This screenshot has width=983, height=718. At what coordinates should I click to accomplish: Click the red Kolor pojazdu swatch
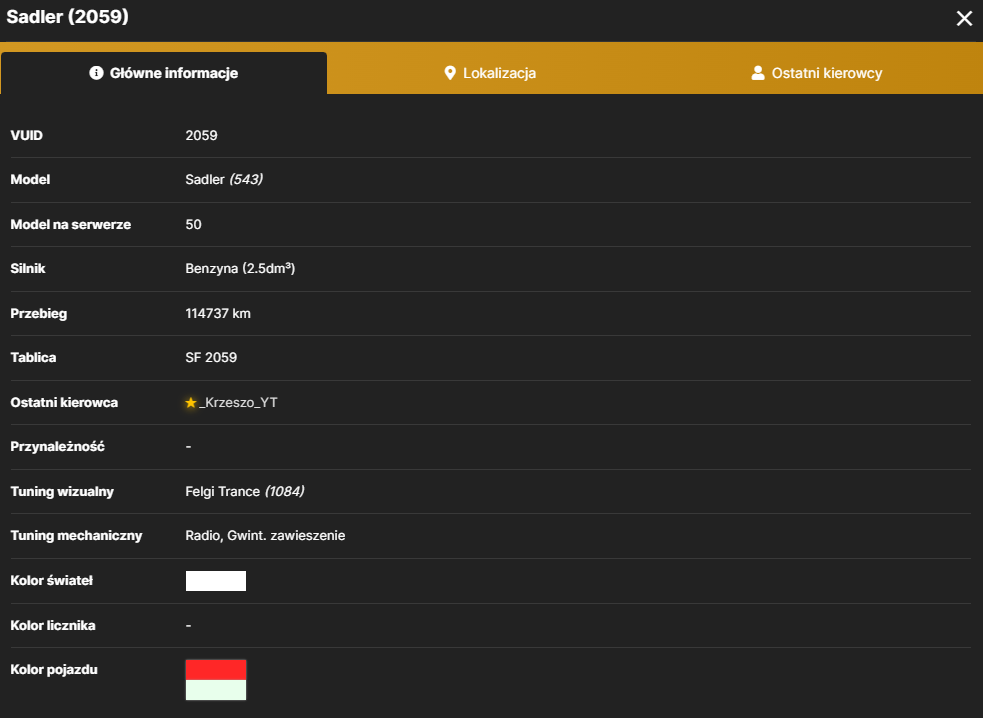point(216,670)
